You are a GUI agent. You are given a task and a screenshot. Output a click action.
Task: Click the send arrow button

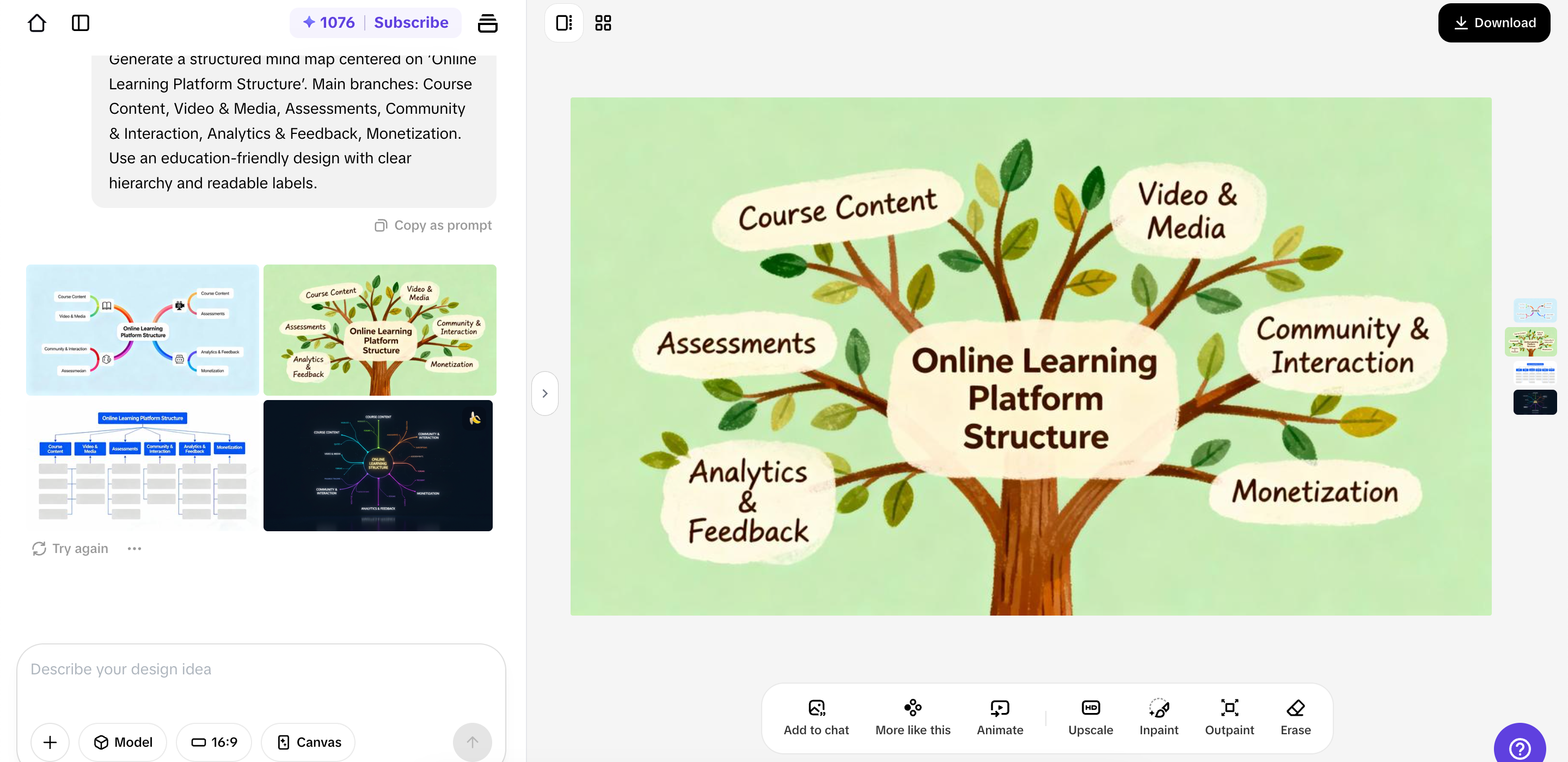[473, 742]
